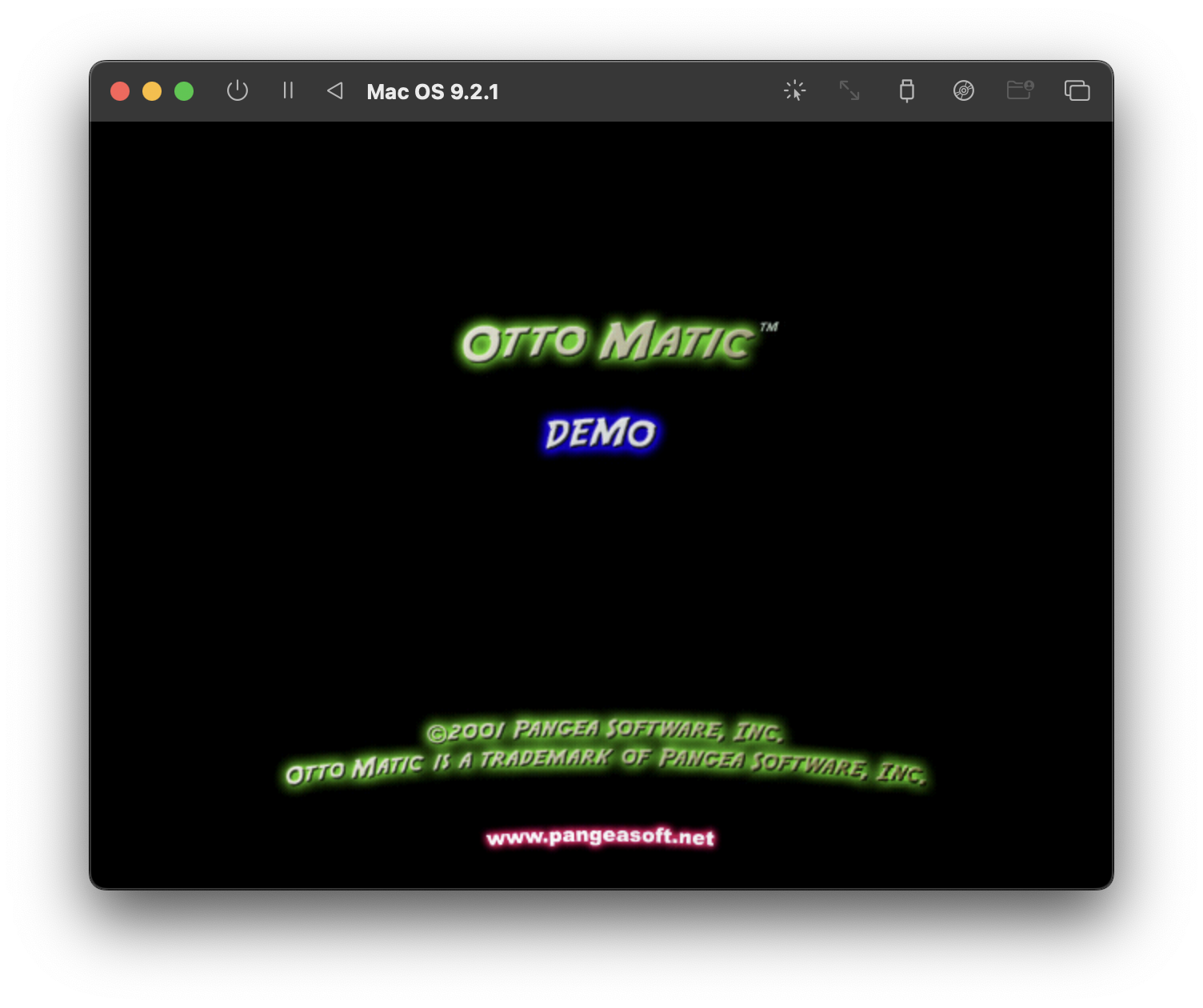Screen dimensions: 1203x1008
Task: Click the ©2001 Pangea Software copyright line
Action: pyautogui.click(x=605, y=730)
